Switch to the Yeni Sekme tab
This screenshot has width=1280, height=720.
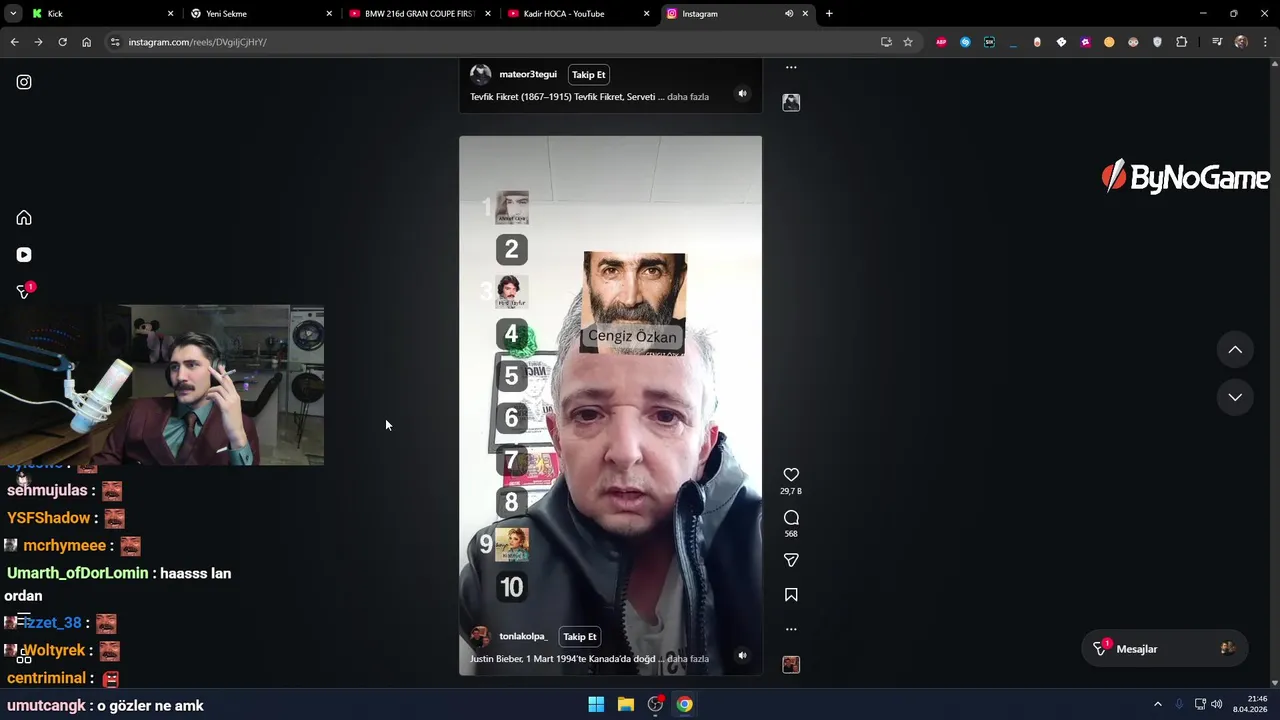[x=260, y=14]
